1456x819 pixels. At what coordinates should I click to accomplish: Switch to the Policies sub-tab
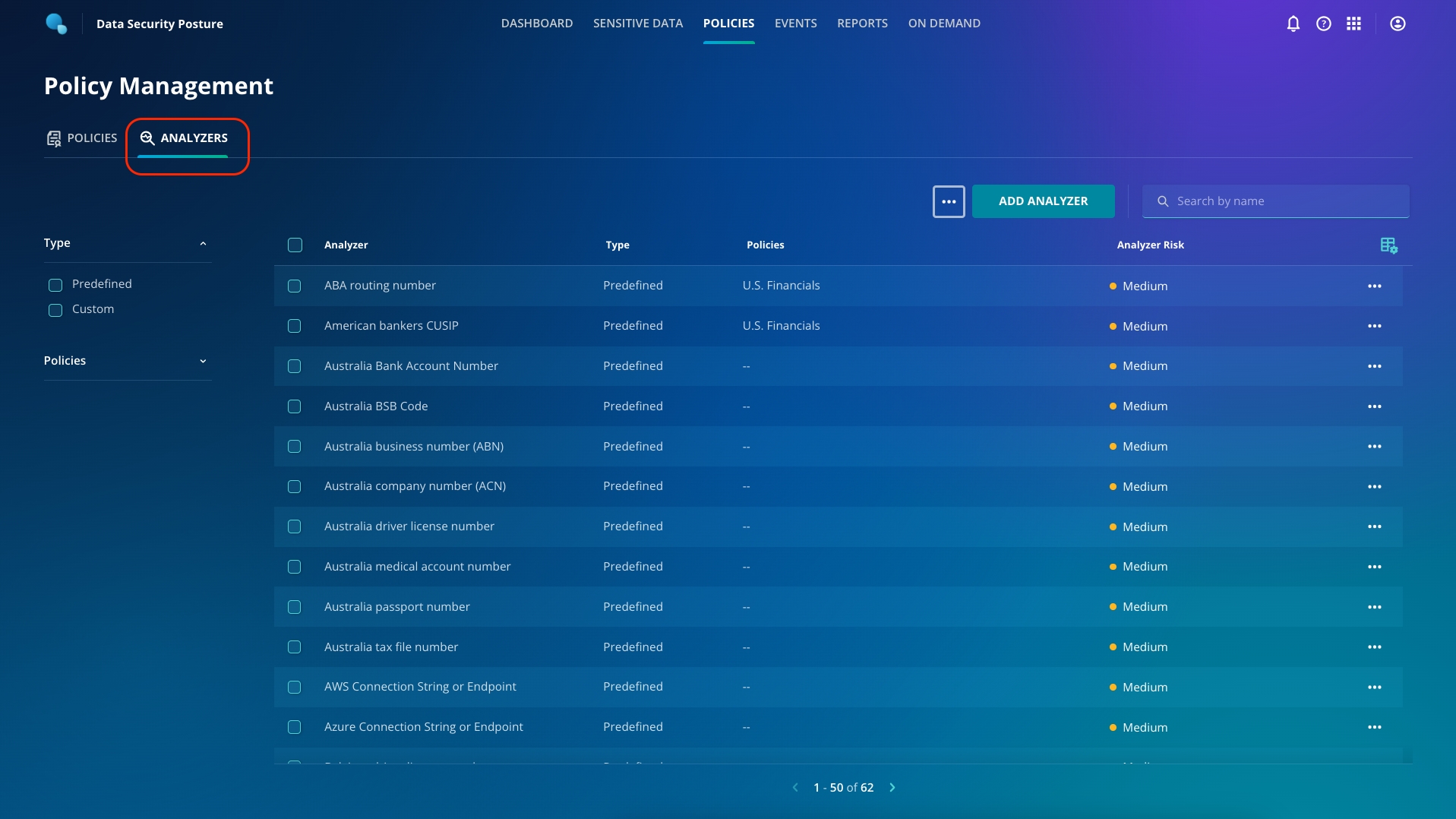(x=82, y=138)
